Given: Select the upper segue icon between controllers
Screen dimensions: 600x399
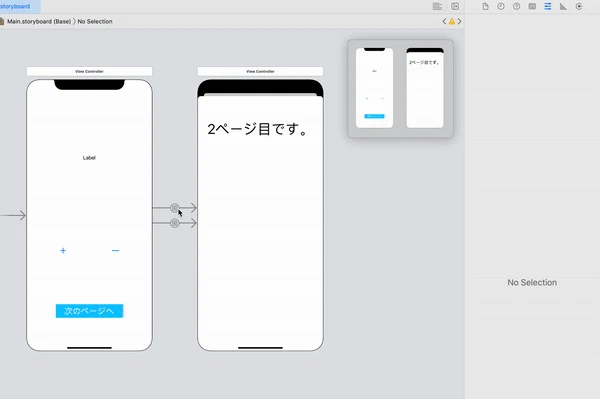Looking at the screenshot, I should click(x=174, y=208).
